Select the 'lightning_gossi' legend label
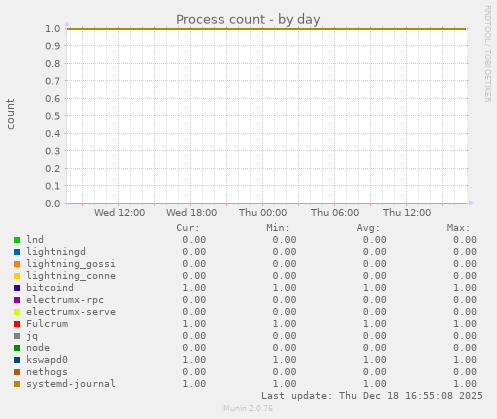This screenshot has height=419, width=497. [x=71, y=264]
